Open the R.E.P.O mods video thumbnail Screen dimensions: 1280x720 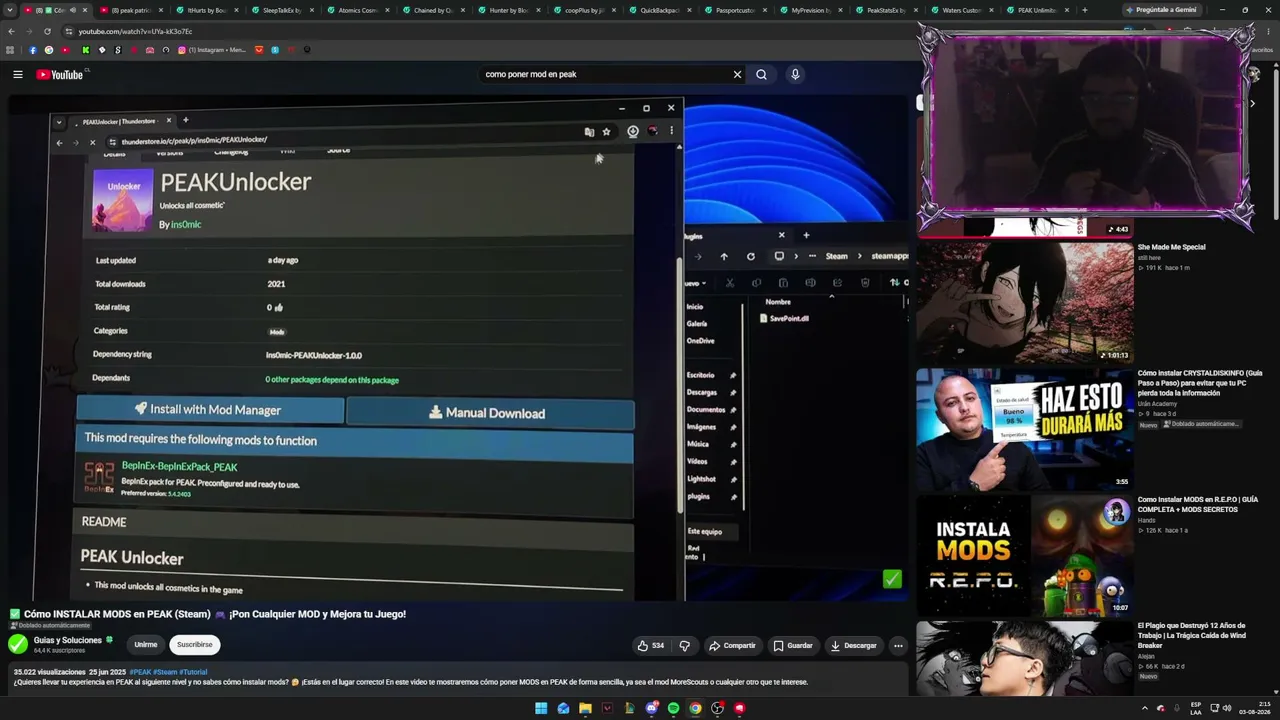1025,555
